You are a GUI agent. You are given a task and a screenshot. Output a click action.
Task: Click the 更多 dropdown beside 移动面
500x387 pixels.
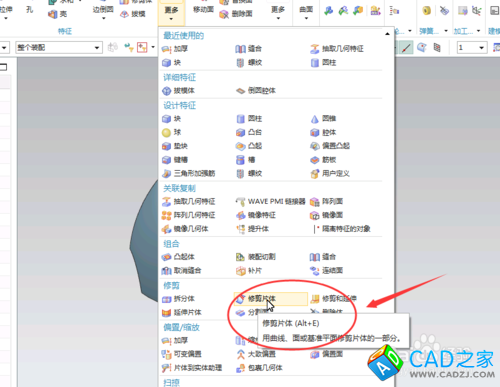[278, 13]
